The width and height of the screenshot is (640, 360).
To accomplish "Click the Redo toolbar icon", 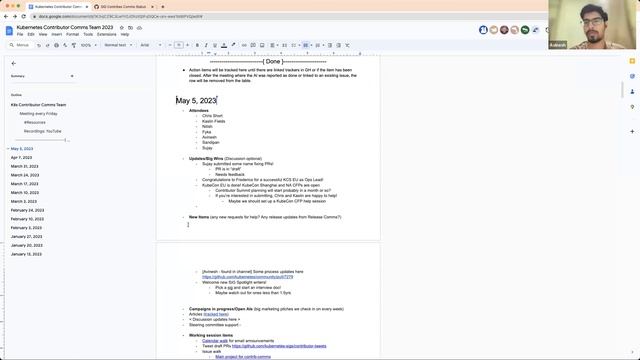I will click(x=47, y=45).
